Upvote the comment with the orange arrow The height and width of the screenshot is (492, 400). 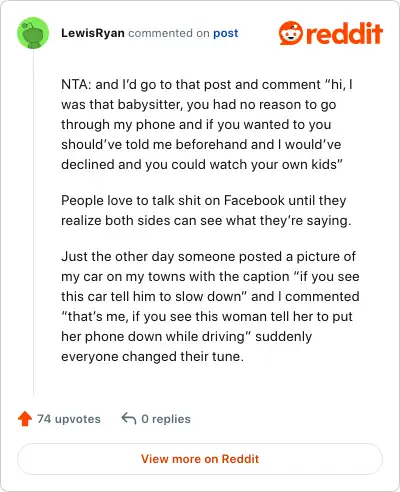(25, 419)
